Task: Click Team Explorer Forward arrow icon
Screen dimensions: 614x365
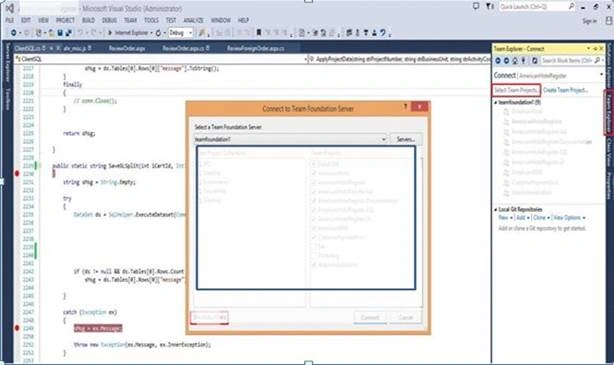Action: 506,61
